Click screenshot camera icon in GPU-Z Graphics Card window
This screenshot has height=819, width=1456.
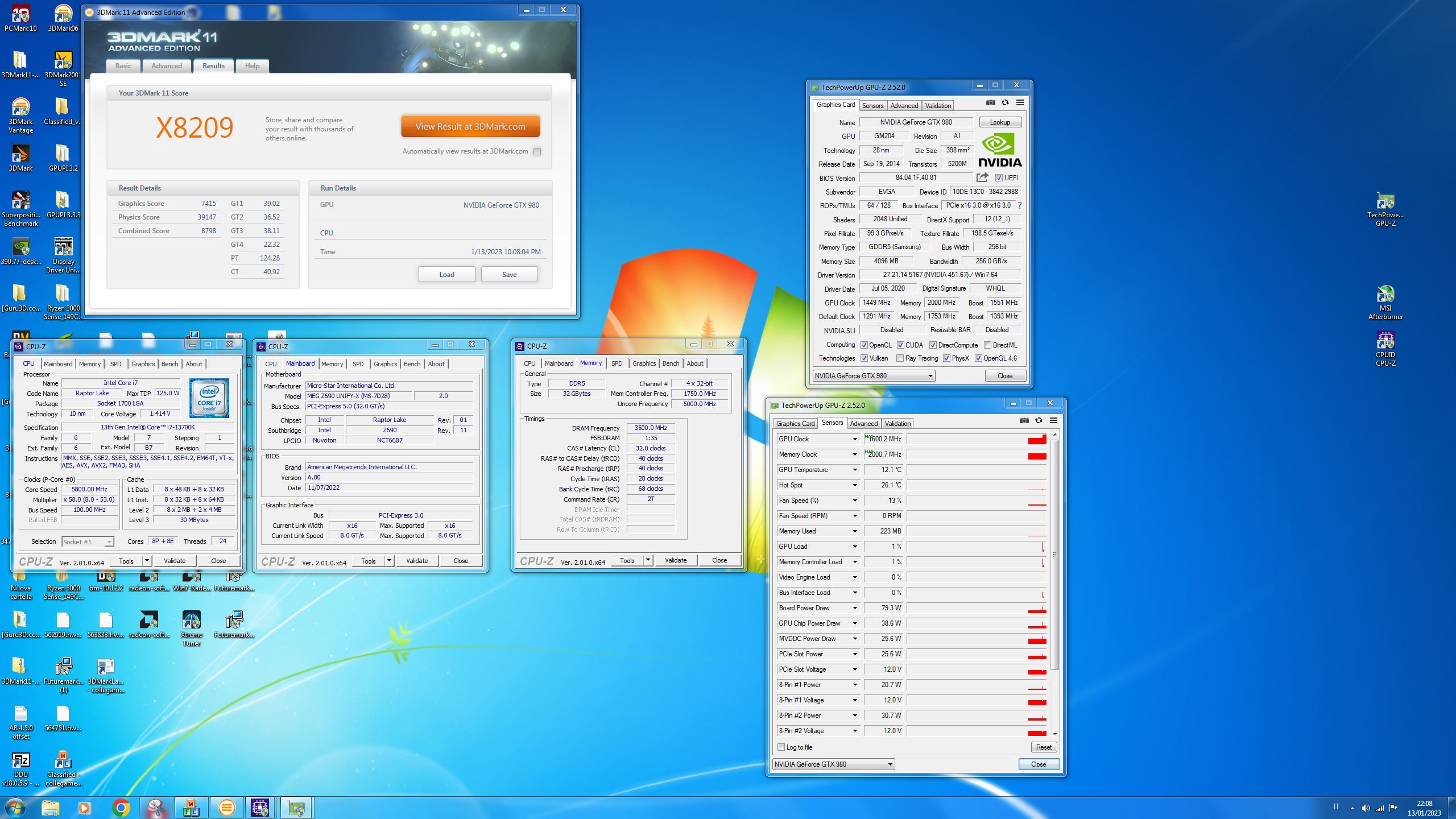coord(990,103)
